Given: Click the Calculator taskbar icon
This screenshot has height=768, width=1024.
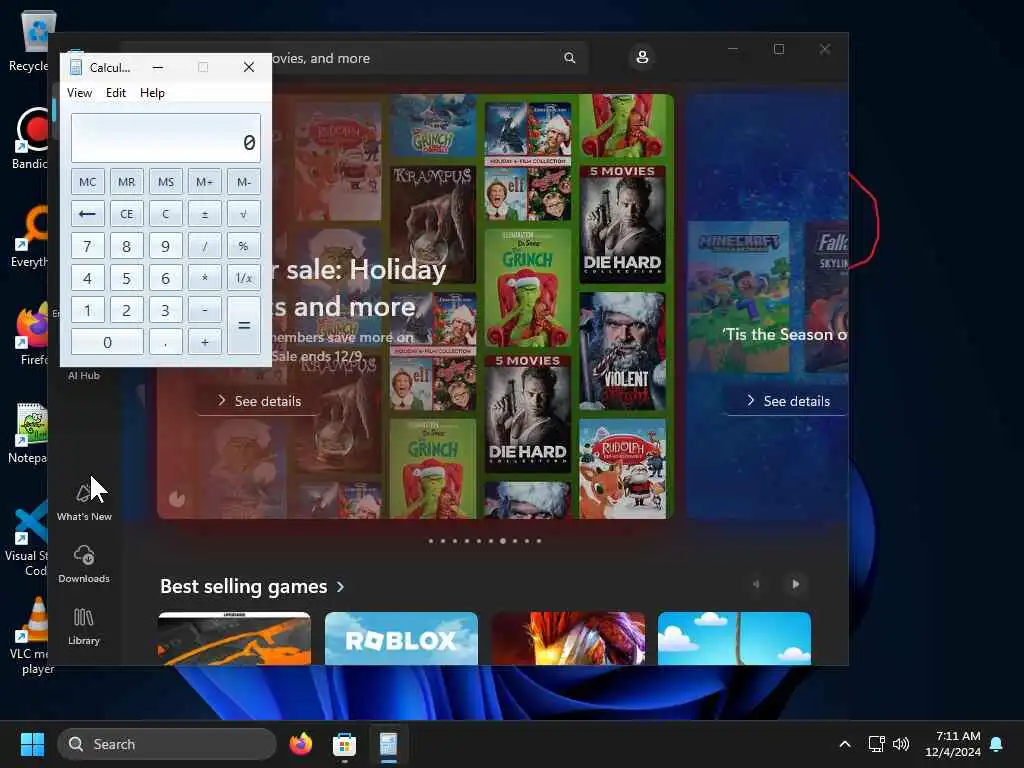Looking at the screenshot, I should 388,744.
